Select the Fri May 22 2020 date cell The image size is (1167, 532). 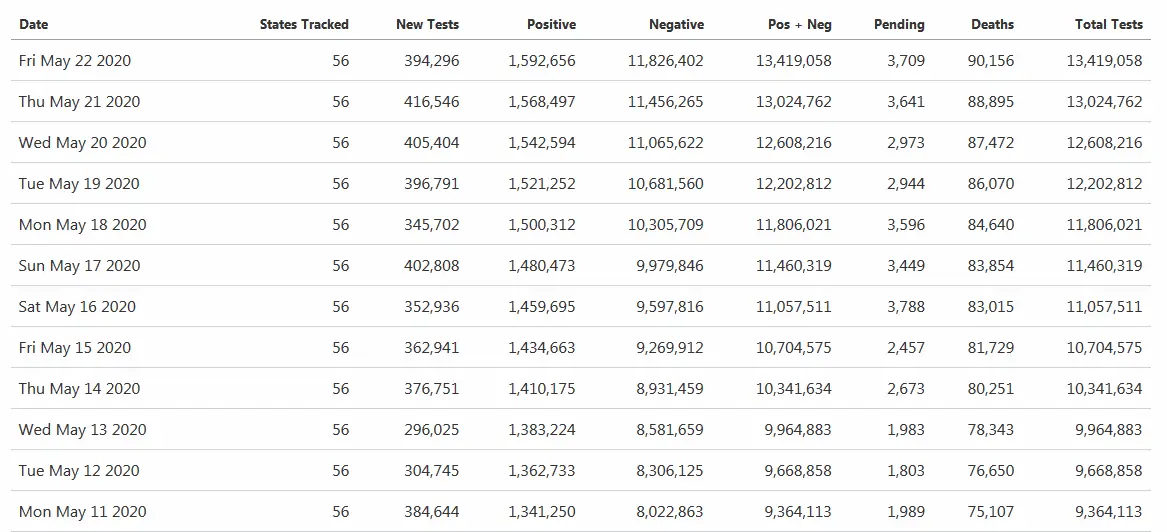coord(75,61)
